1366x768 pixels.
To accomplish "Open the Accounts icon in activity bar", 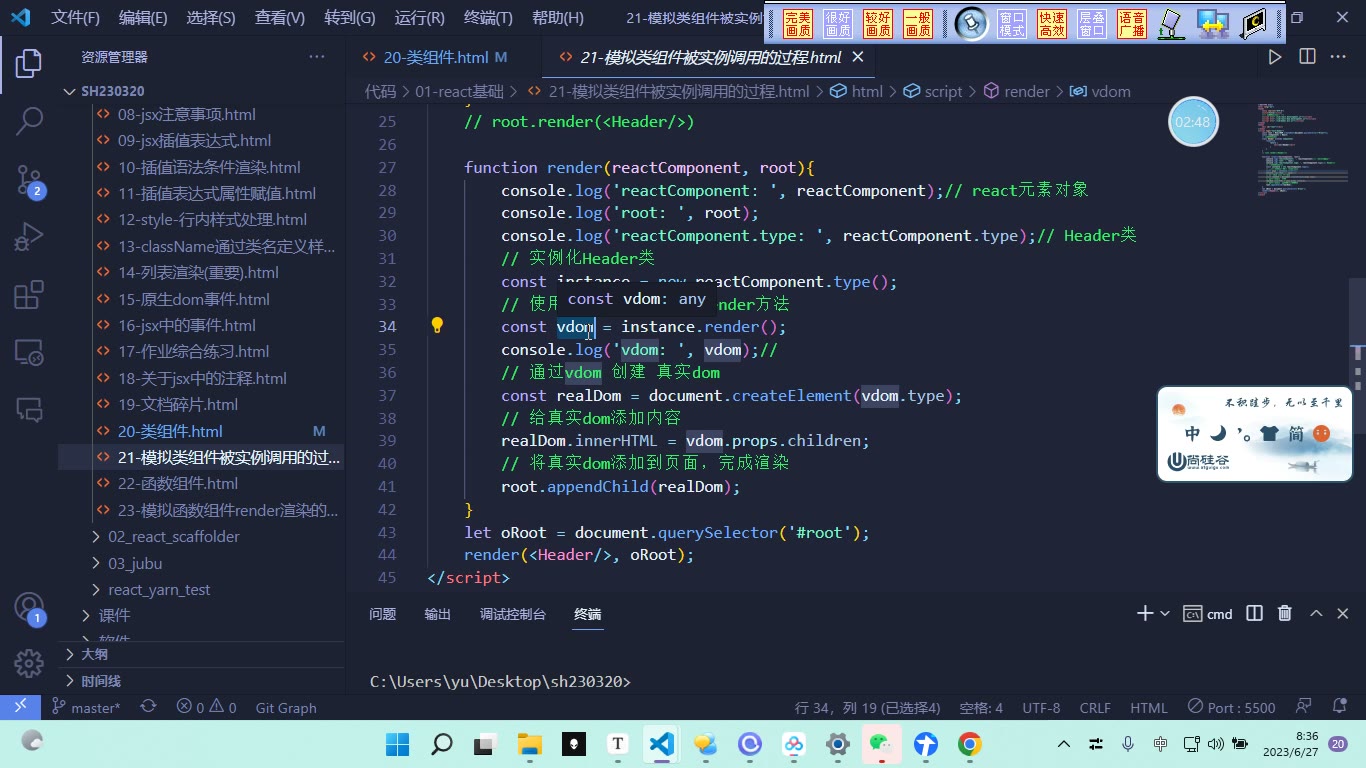I will tap(29, 608).
